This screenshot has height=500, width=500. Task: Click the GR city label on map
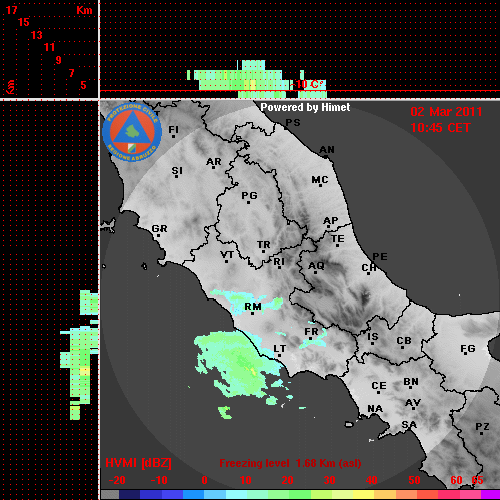(159, 229)
